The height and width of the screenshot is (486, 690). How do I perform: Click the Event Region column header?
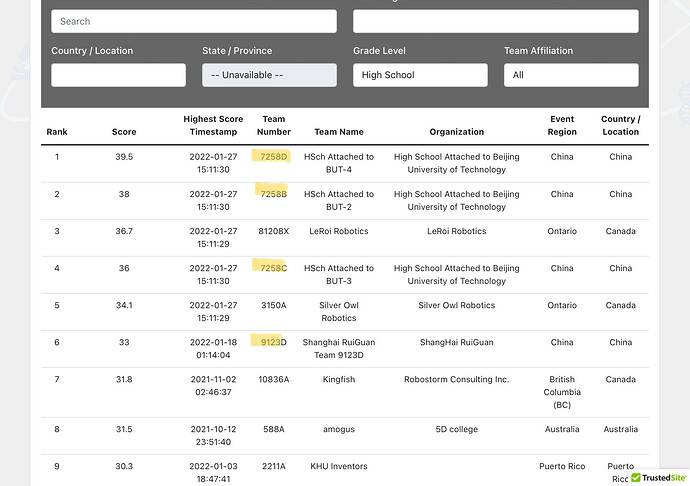(x=562, y=125)
